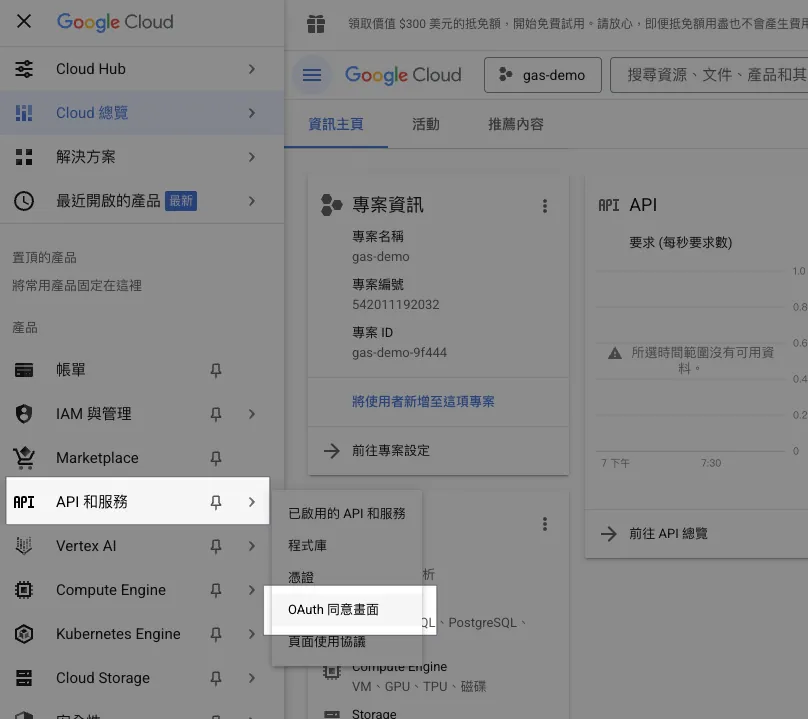Viewport: 808px width, 719px height.
Task: Click the Compute Engine chip icon
Action: coord(24,590)
